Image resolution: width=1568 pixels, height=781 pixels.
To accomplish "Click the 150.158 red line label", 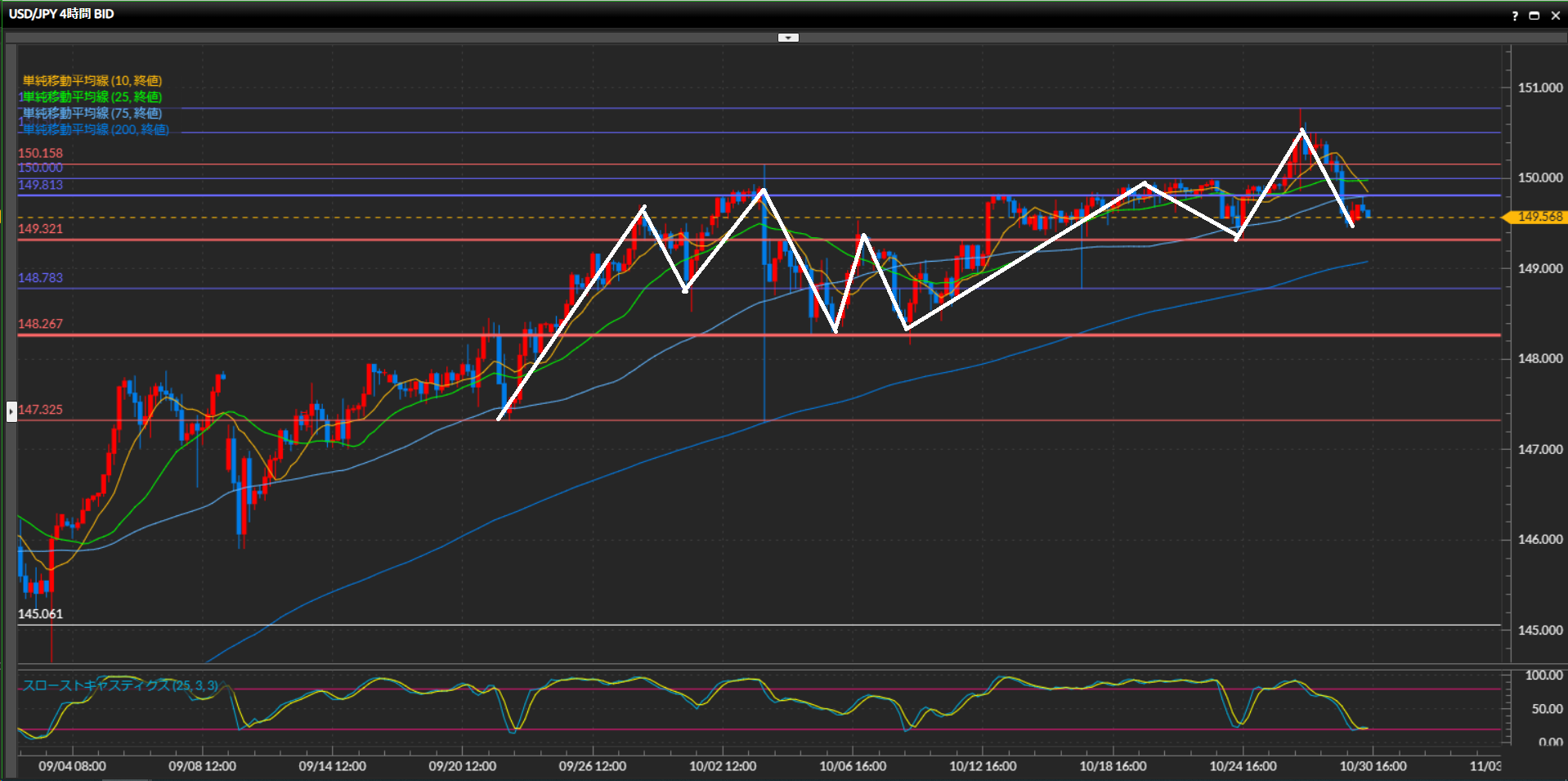I will tap(40, 153).
